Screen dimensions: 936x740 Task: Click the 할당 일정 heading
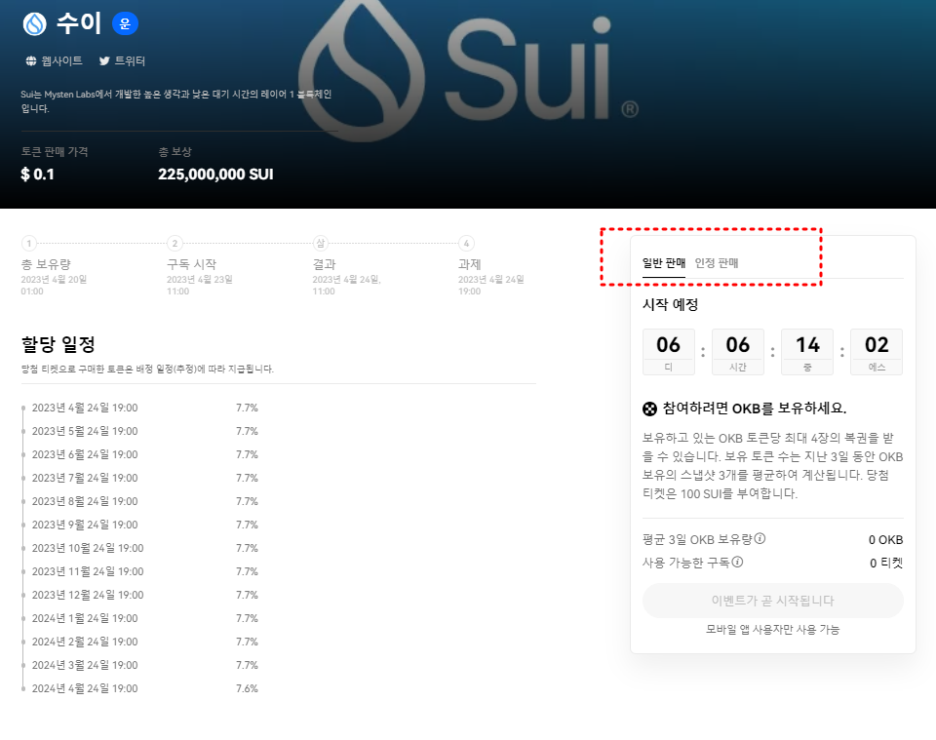58,344
